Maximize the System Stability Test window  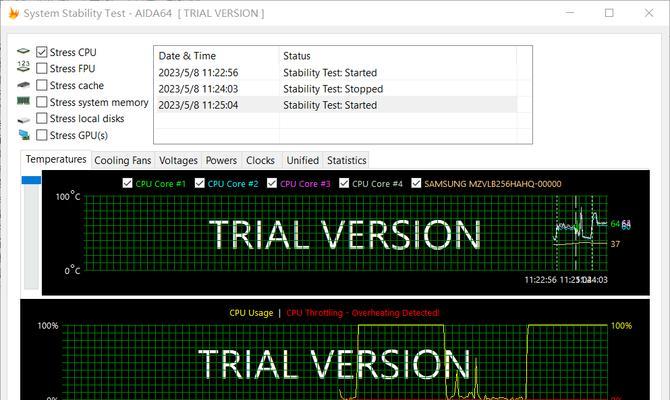609,13
